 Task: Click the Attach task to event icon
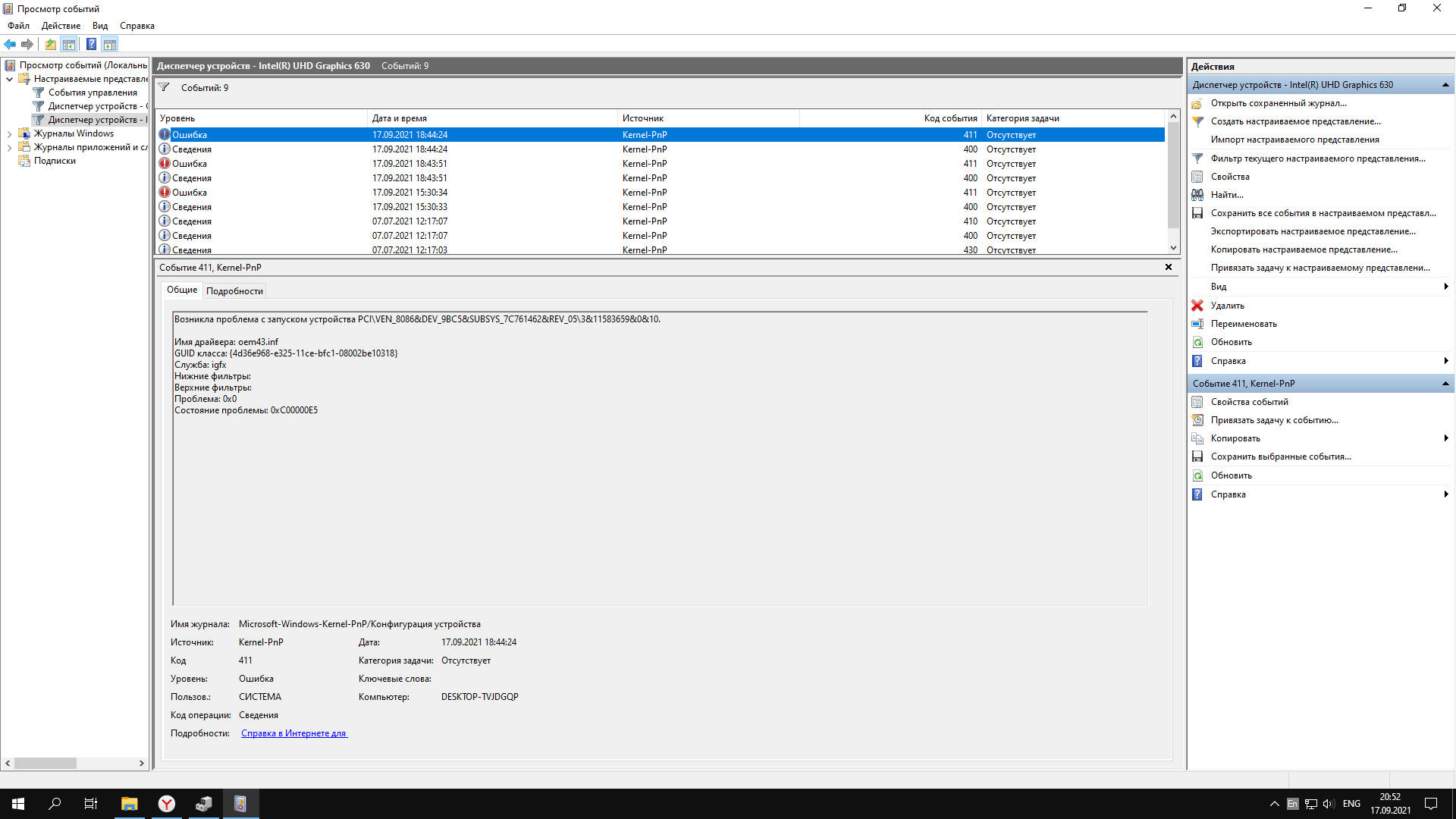[1197, 420]
